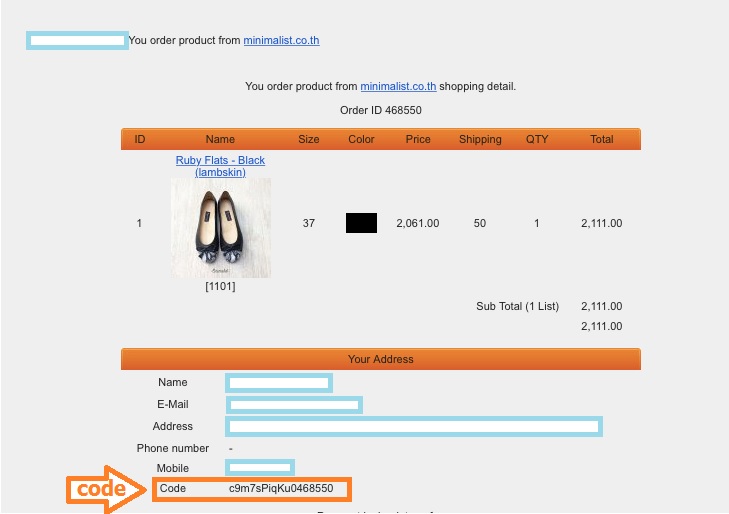
Task: Click the redacted Address field
Action: [414, 427]
